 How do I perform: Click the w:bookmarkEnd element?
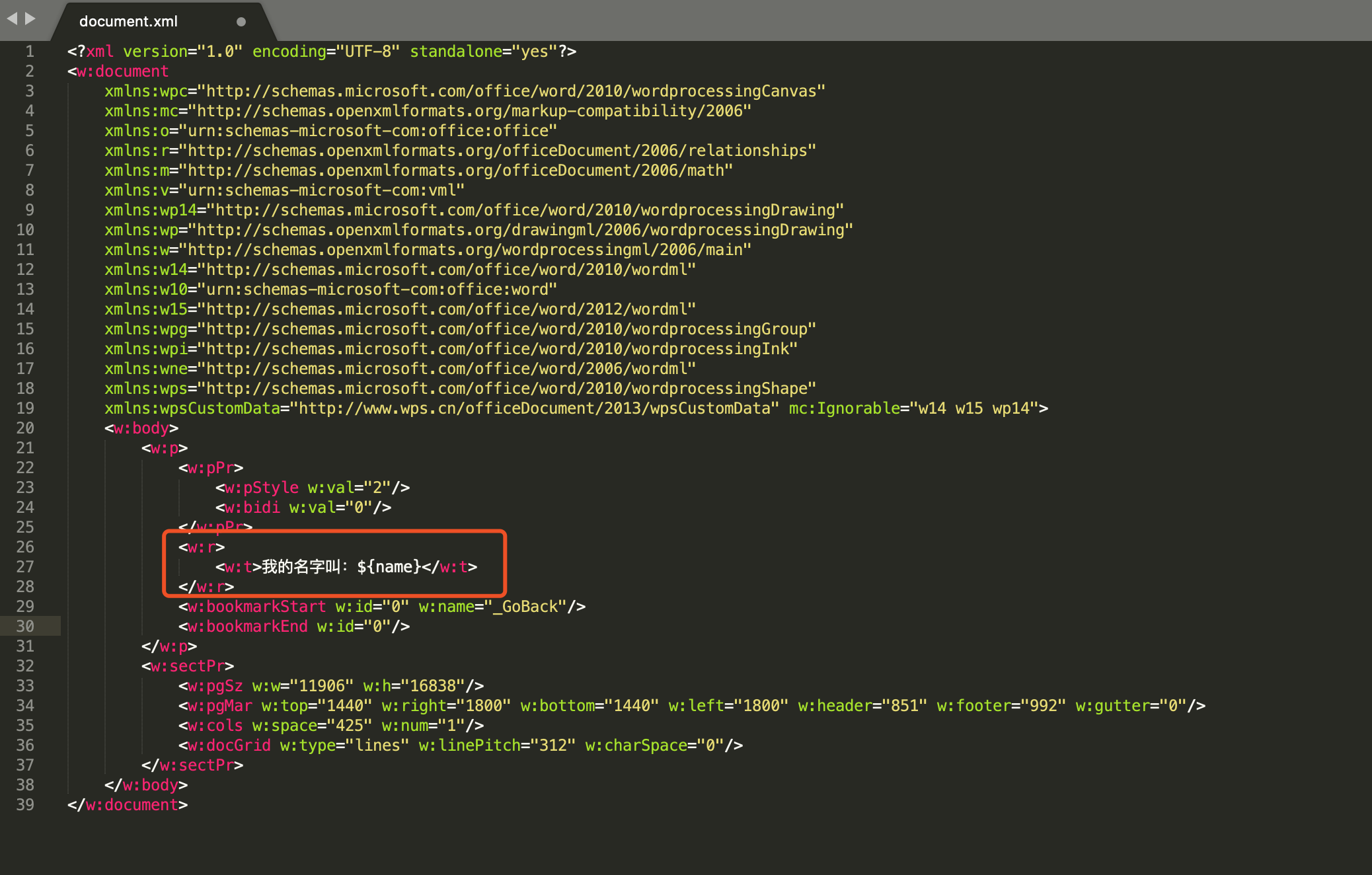point(294,626)
